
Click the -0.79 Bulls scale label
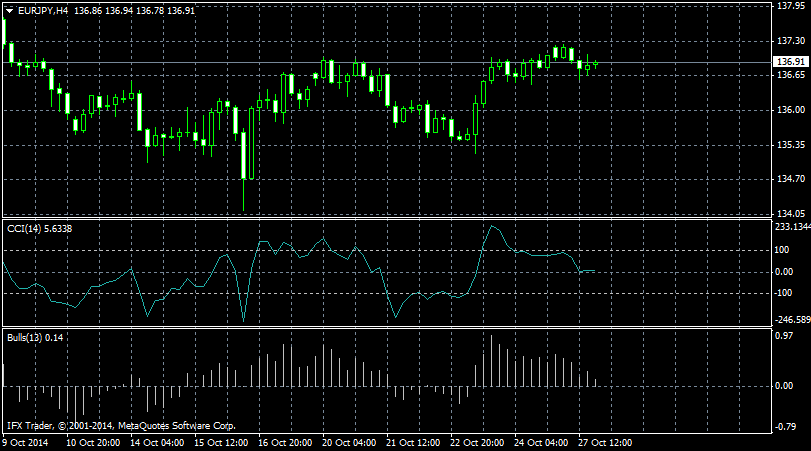(785, 427)
